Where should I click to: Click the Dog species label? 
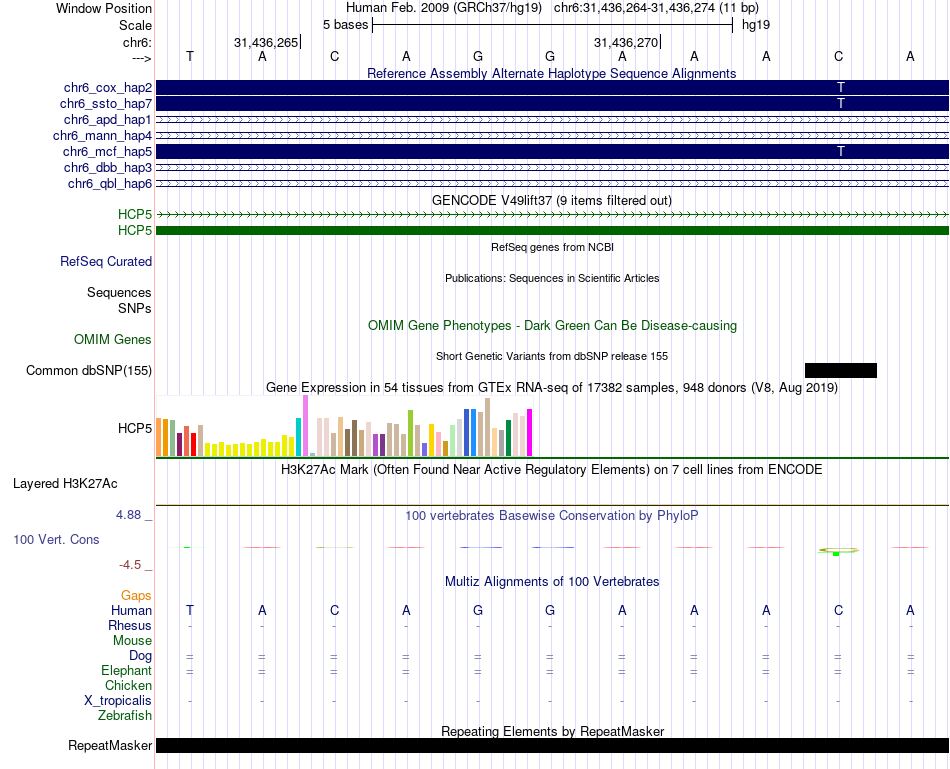140,656
